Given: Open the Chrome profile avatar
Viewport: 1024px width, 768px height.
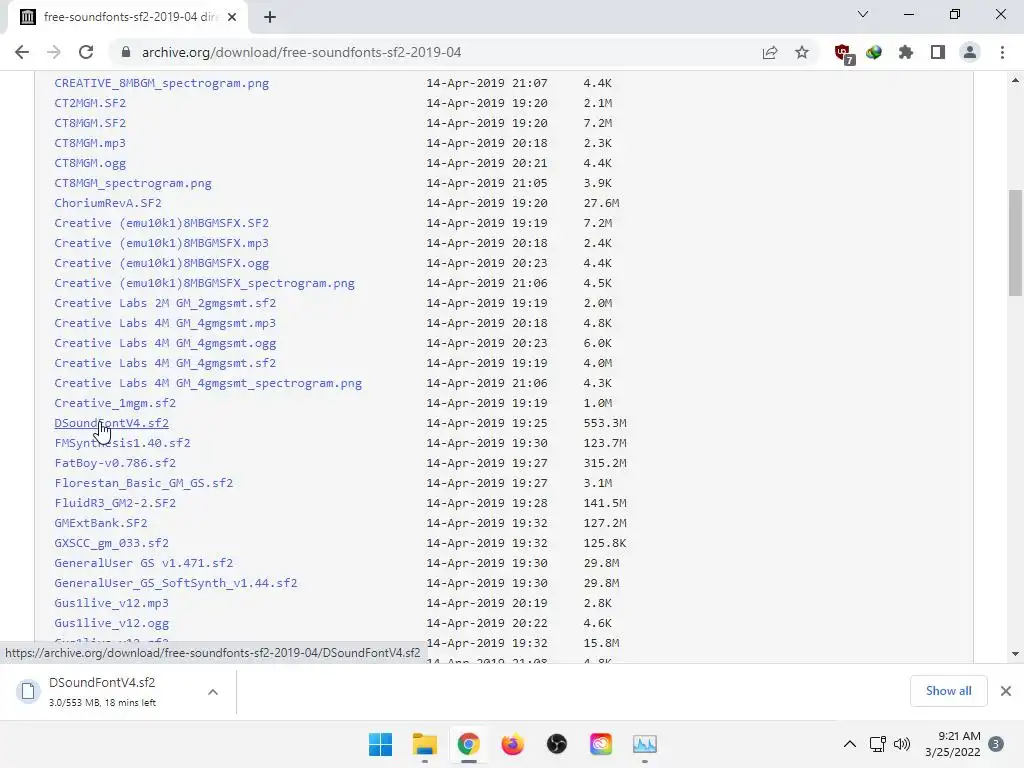Looking at the screenshot, I should point(970,52).
